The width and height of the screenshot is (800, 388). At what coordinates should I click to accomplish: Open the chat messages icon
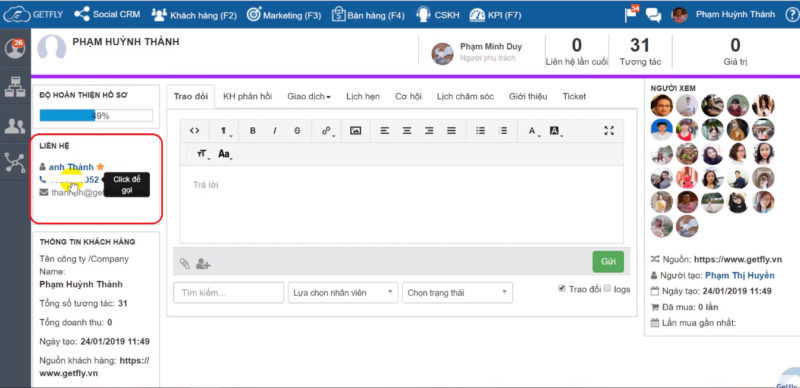[x=653, y=15]
